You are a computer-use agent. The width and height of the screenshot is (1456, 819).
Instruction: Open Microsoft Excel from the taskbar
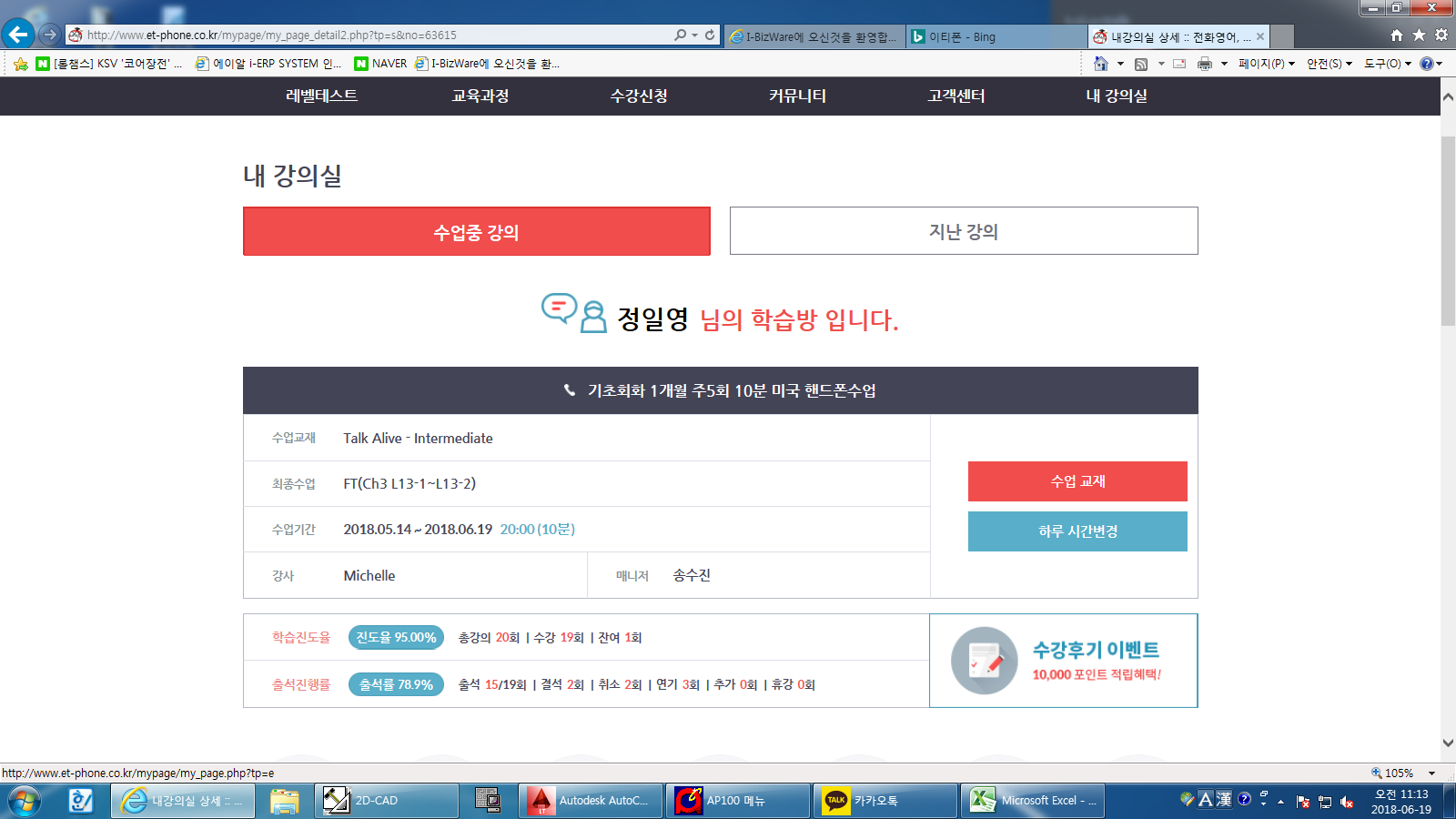[x=1036, y=801]
